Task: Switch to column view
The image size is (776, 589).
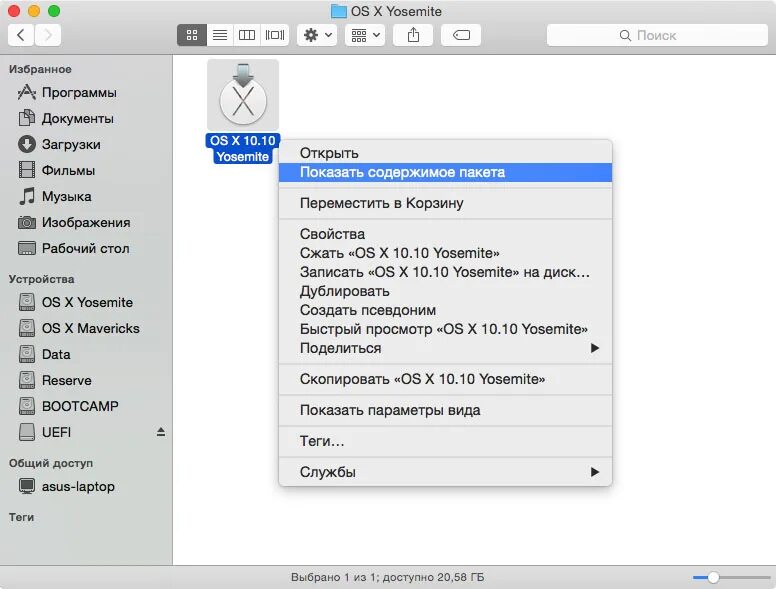Action: click(x=246, y=35)
